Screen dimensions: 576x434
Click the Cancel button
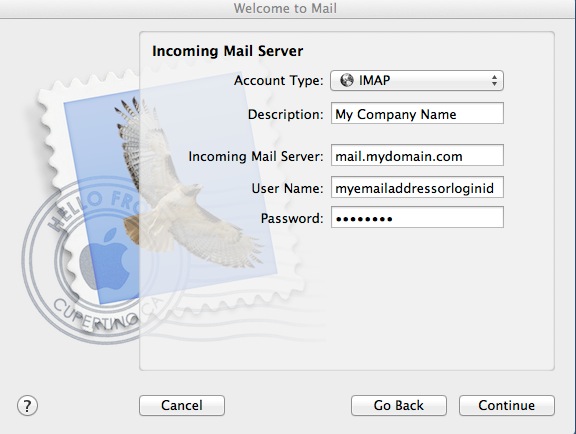182,405
